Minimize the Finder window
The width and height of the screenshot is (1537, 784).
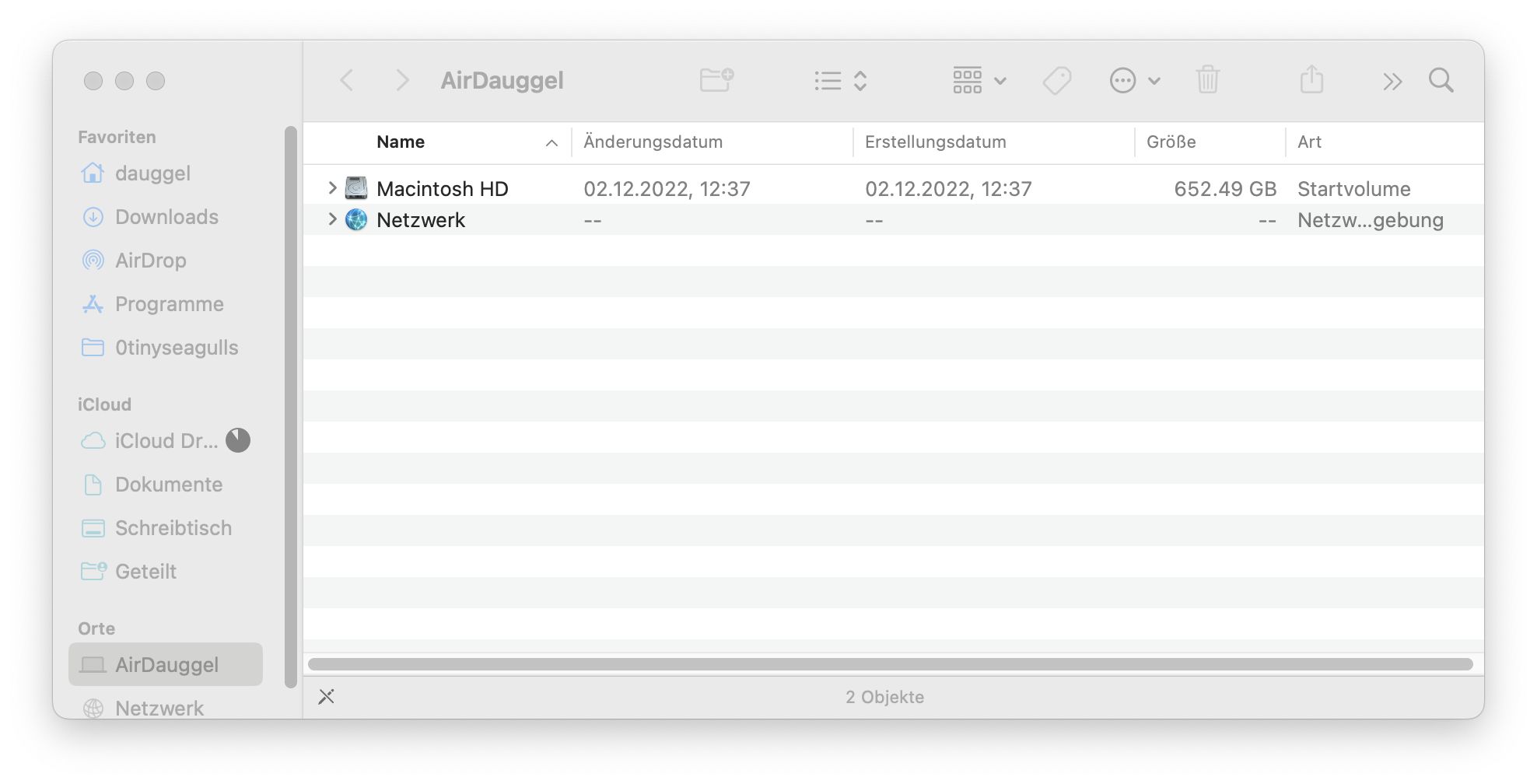pyautogui.click(x=124, y=80)
